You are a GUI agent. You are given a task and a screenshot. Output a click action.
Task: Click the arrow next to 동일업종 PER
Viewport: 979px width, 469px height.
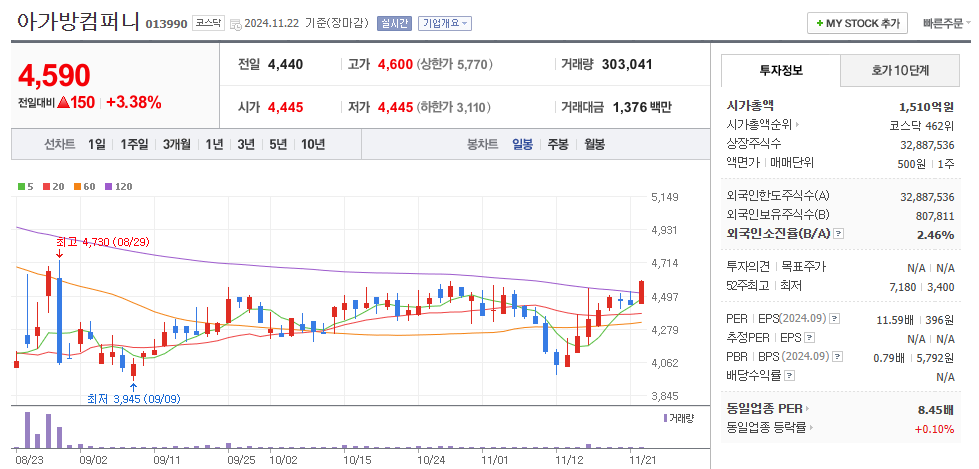click(x=807, y=410)
